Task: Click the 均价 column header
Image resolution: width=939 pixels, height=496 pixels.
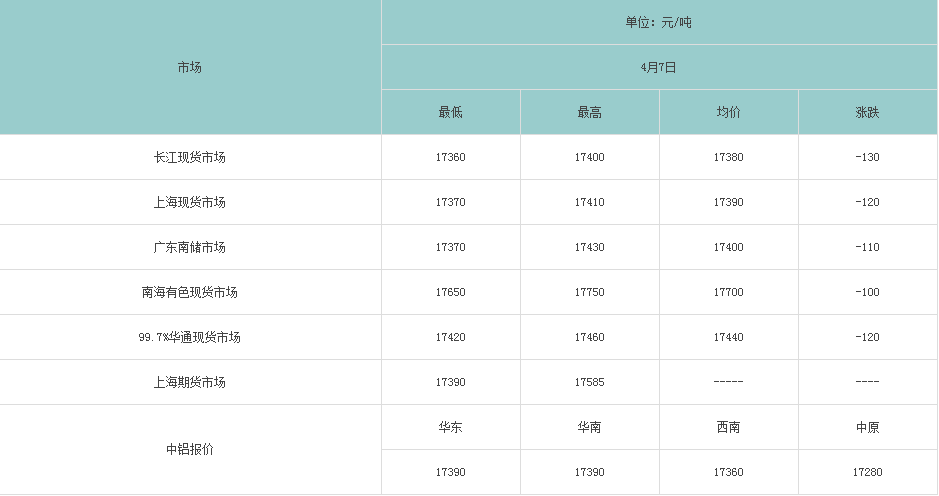Action: tap(729, 112)
